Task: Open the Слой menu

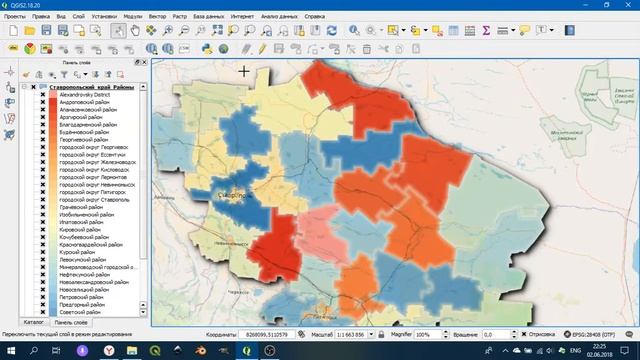Action: coord(78,16)
